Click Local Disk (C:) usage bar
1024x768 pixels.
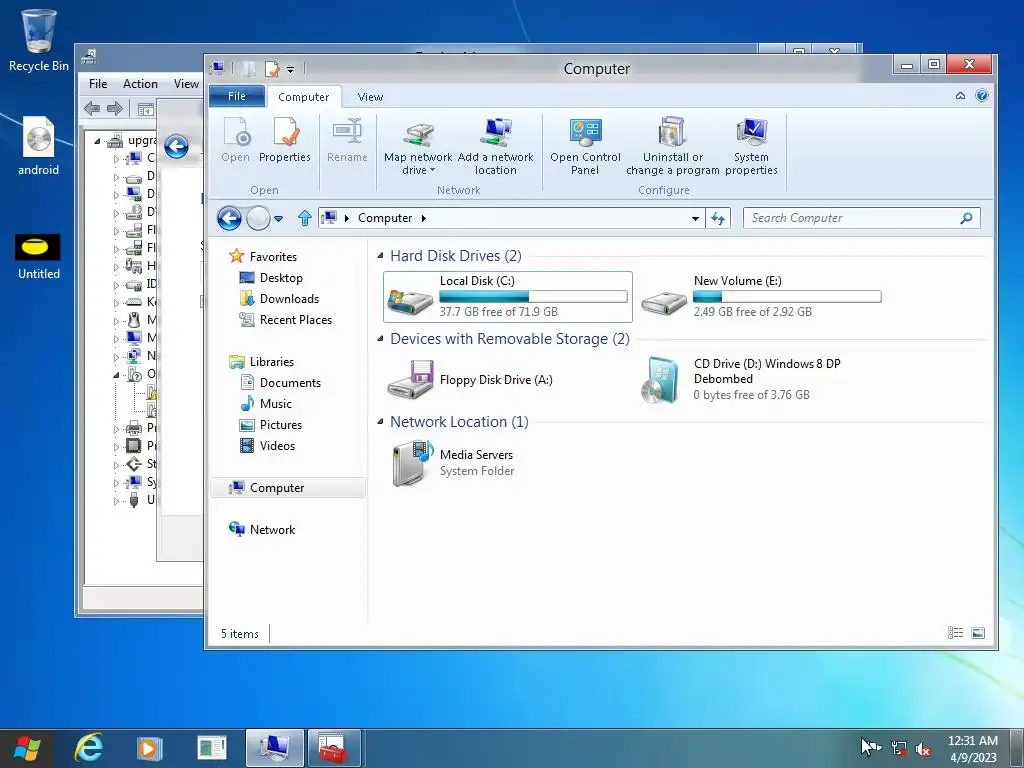click(x=533, y=296)
